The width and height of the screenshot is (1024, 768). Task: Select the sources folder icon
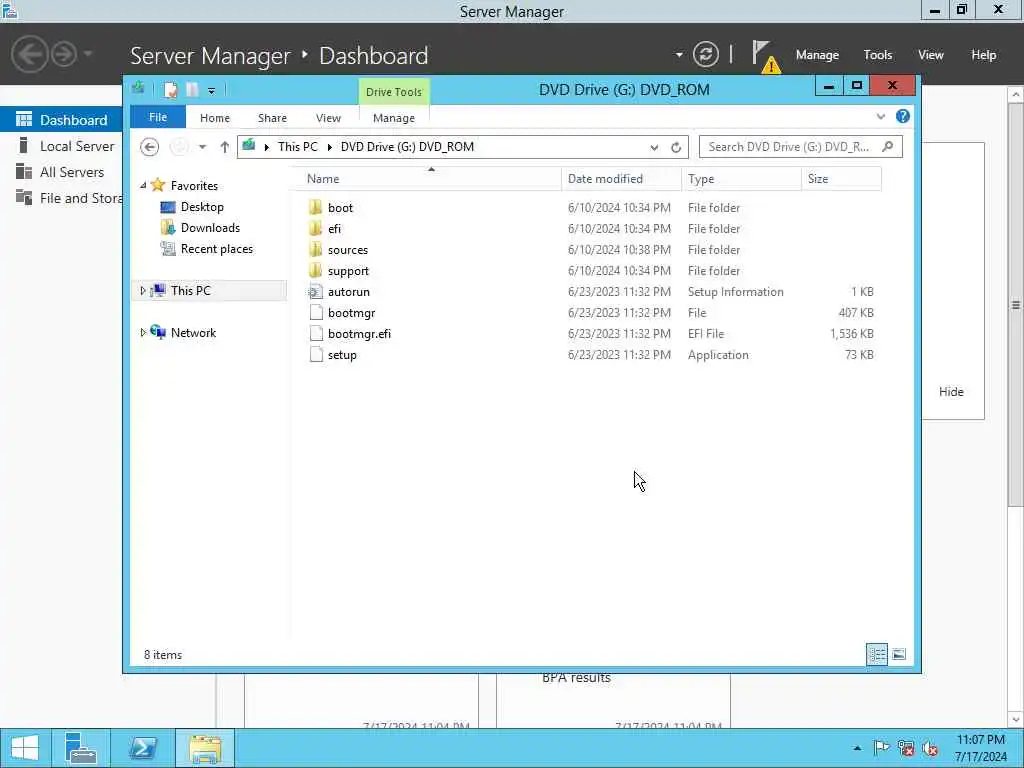[x=316, y=249]
